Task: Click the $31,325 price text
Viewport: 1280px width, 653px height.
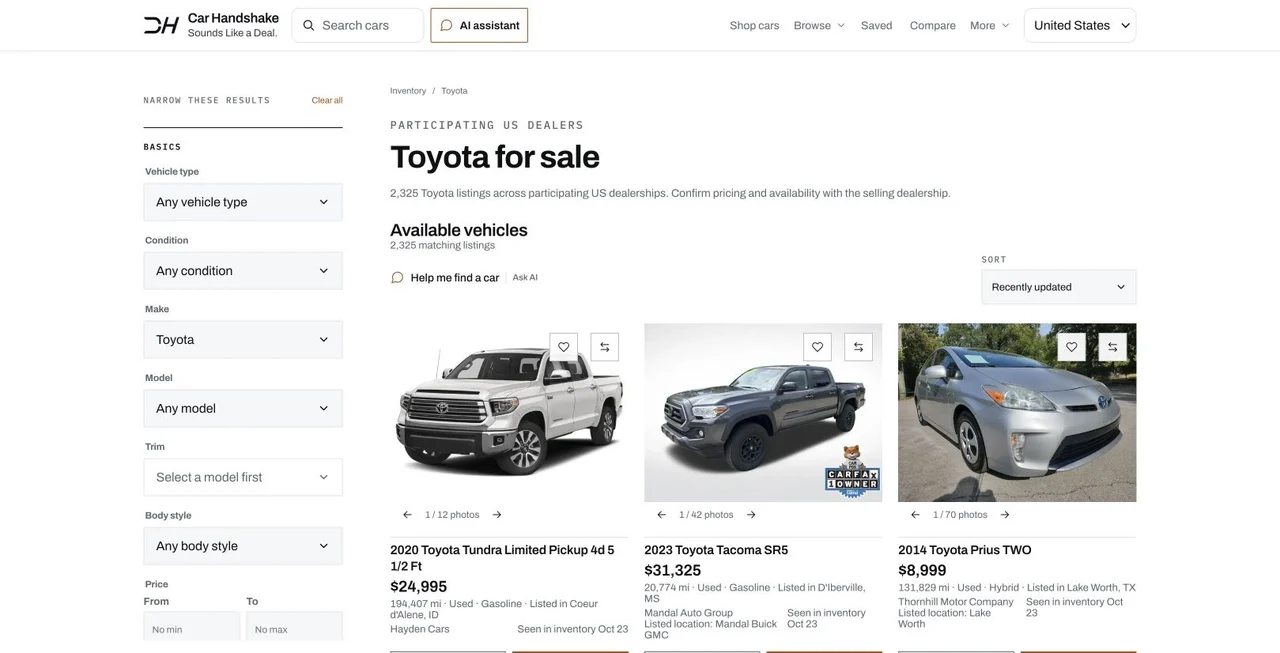Action: tap(673, 571)
